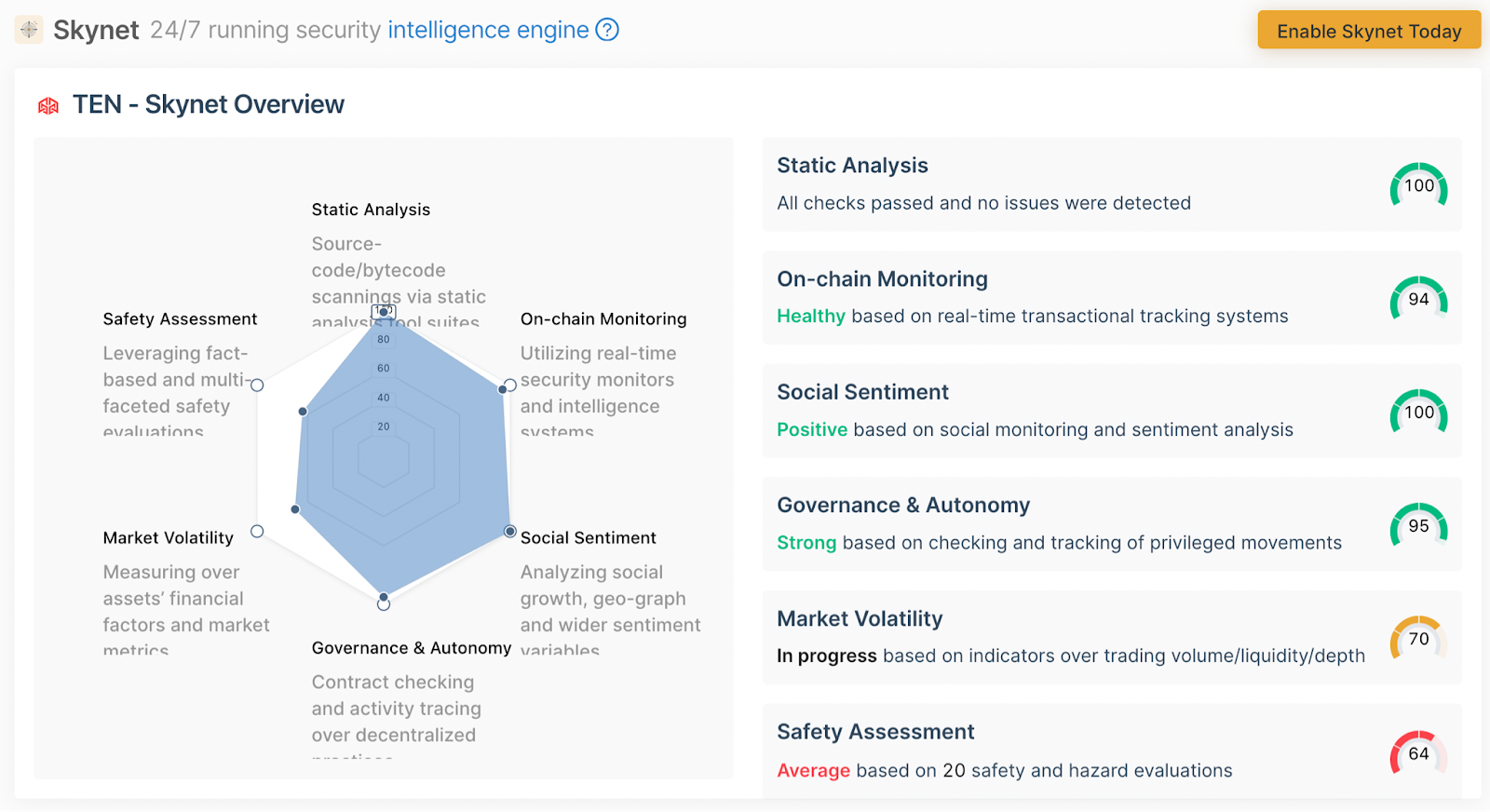The image size is (1490, 812).
Task: Click the red TEN project icon
Action: (x=48, y=105)
